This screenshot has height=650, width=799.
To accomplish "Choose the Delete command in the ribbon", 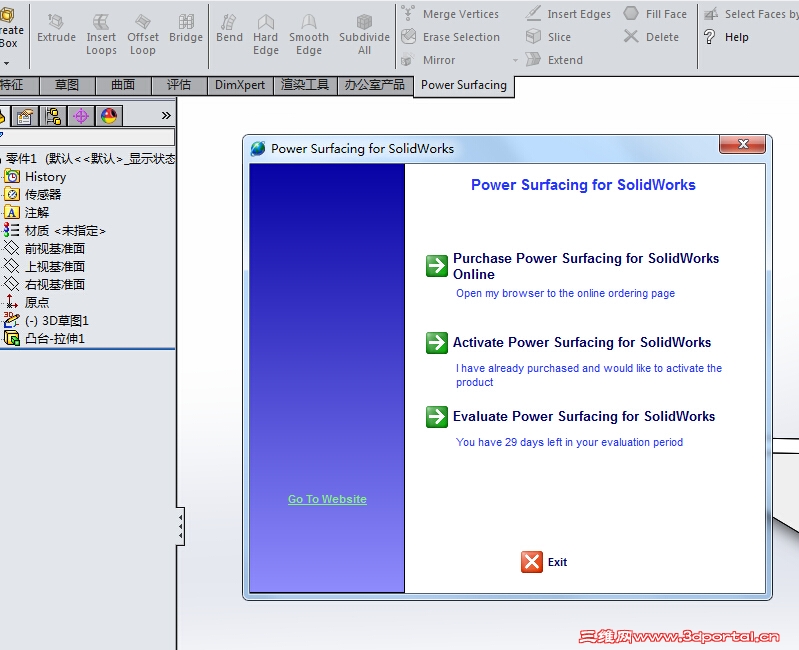I will click(651, 37).
